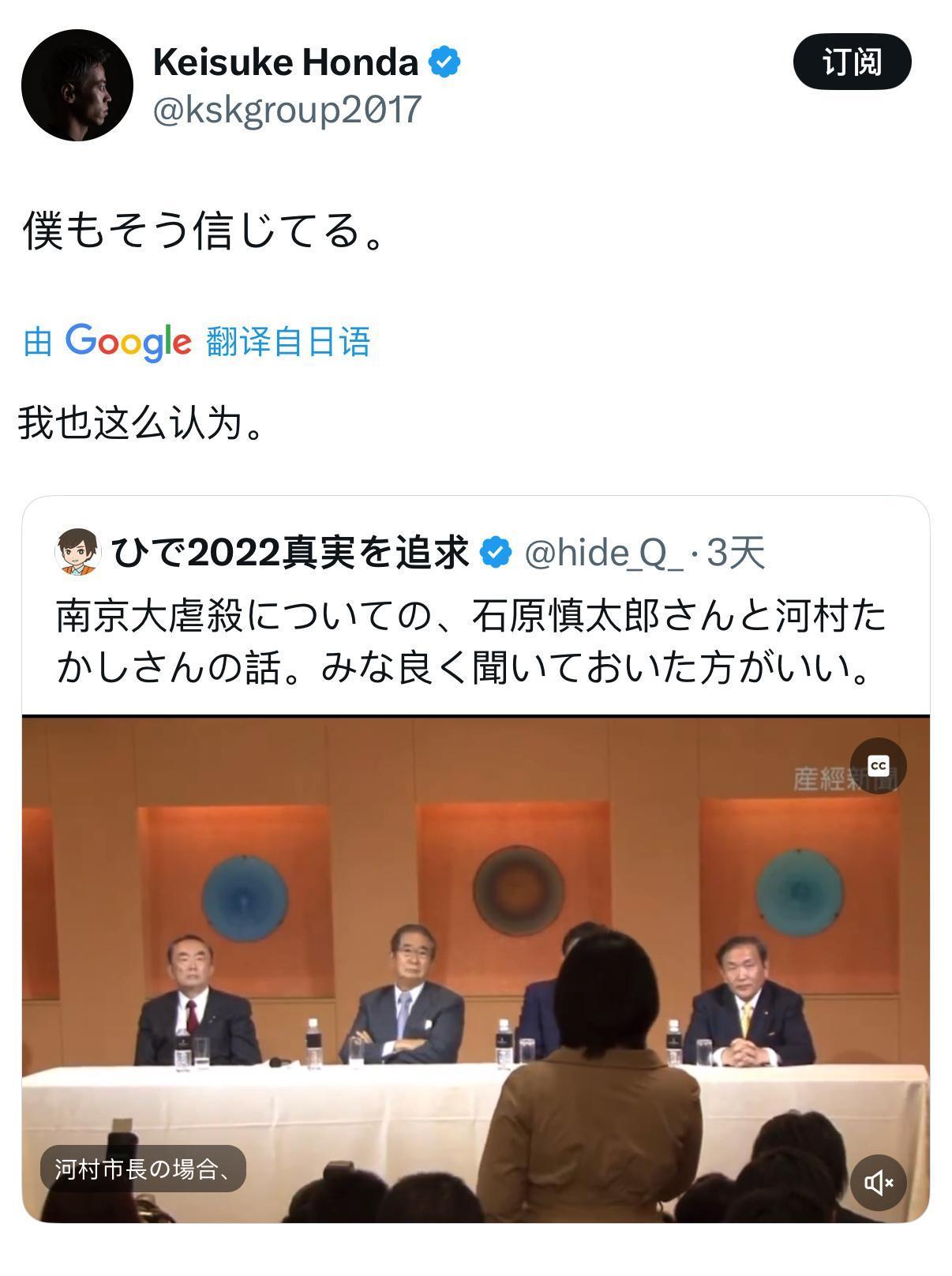Click the Google logo in translation notice
952x1276 pixels.
[x=129, y=342]
